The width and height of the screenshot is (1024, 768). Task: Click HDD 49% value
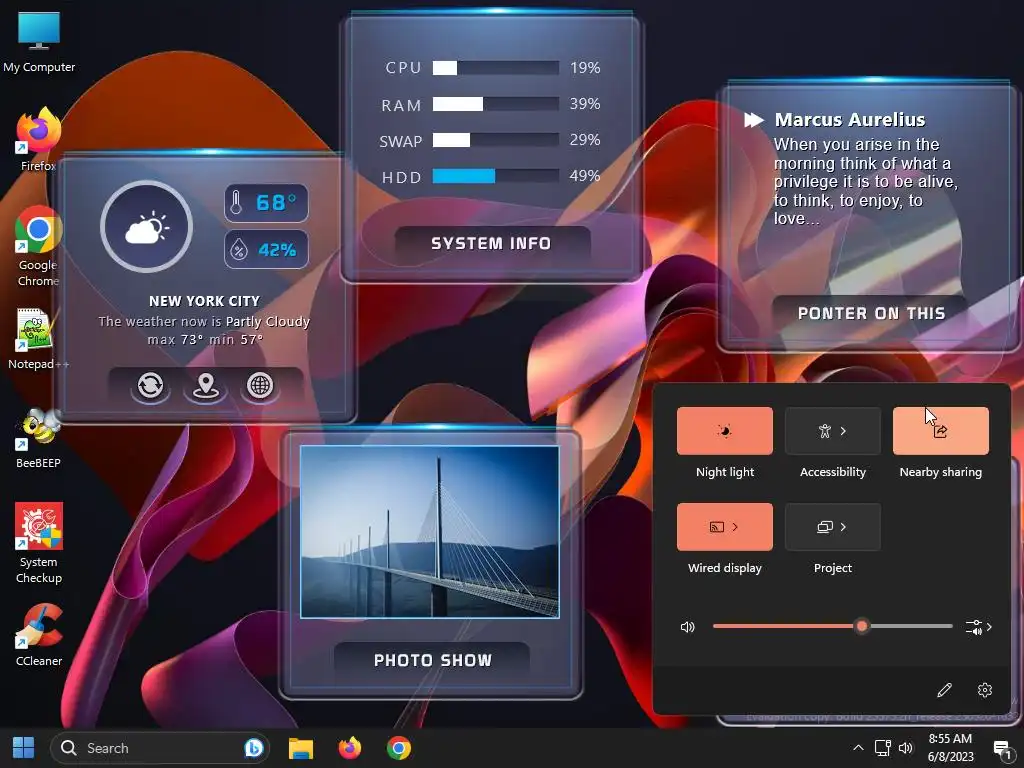pos(585,176)
